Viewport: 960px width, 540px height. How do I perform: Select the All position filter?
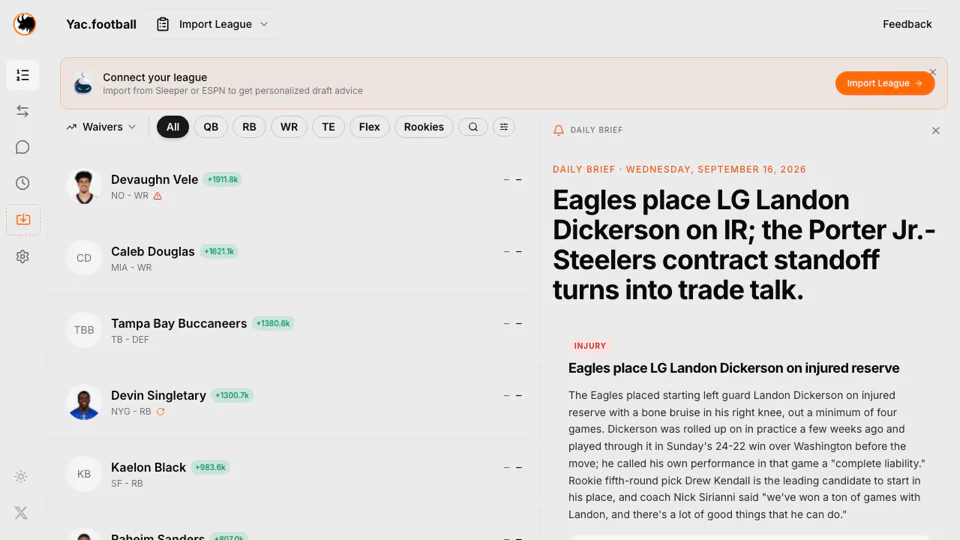coord(173,127)
